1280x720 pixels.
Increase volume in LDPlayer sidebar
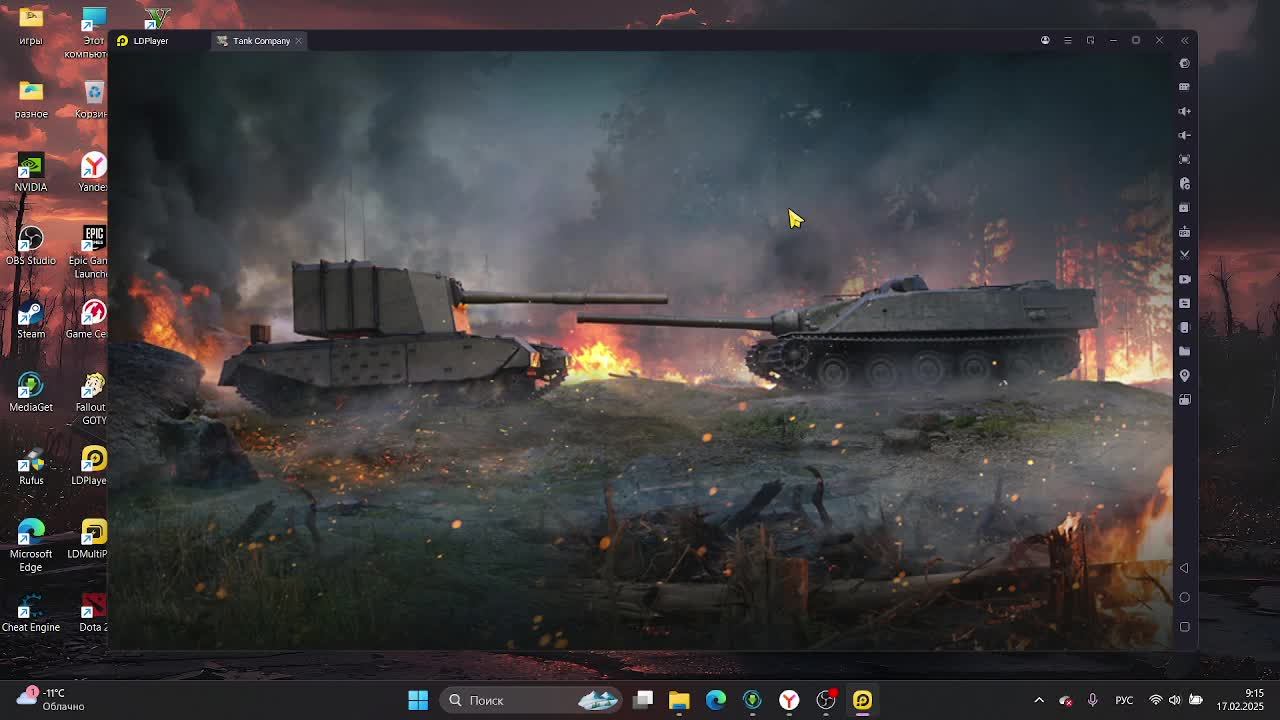(x=1184, y=111)
